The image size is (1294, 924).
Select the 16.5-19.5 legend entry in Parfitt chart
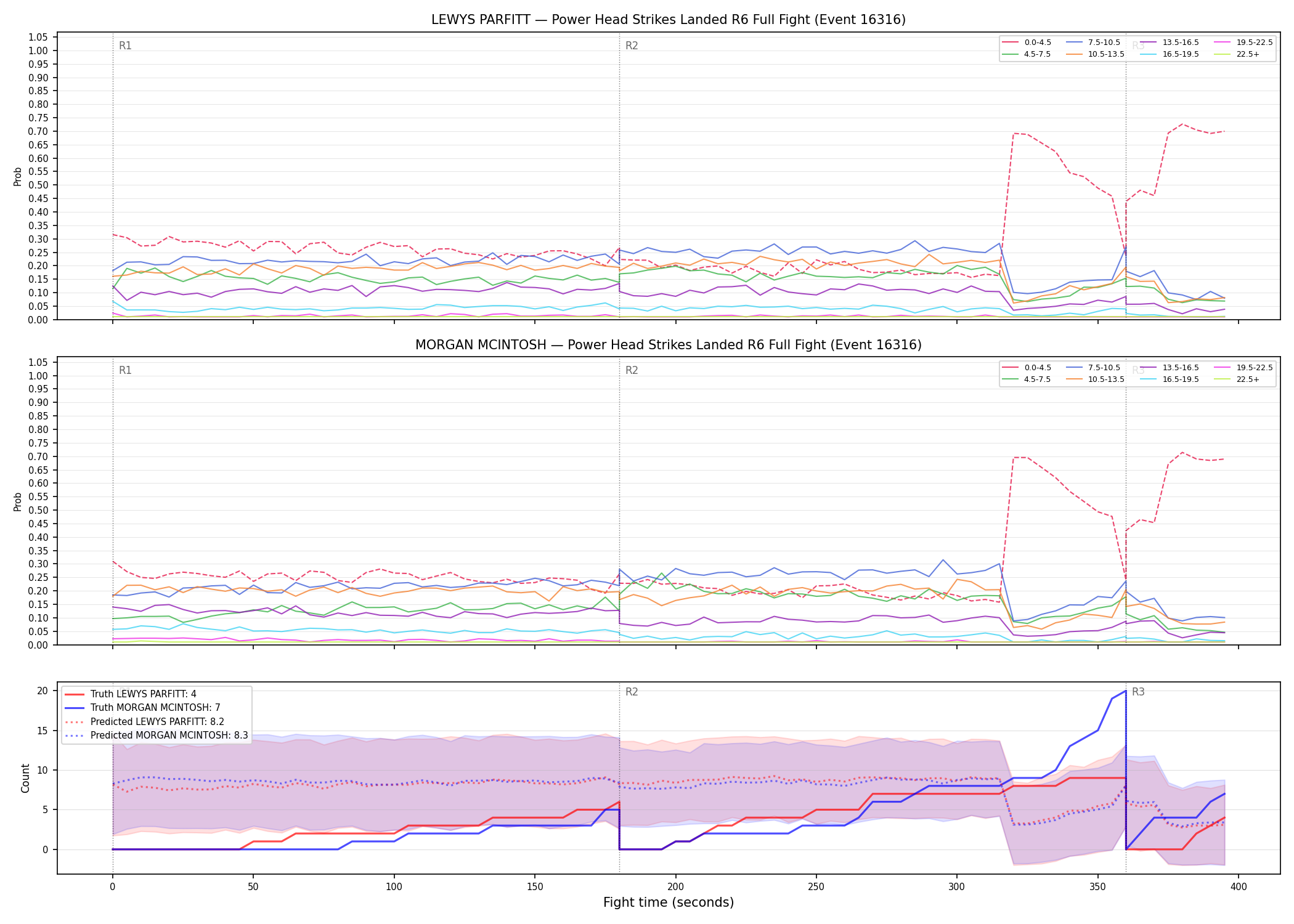(x=1170, y=54)
